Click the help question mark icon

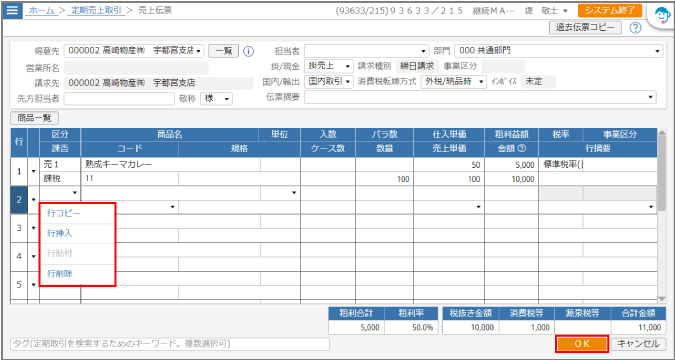[x=635, y=28]
